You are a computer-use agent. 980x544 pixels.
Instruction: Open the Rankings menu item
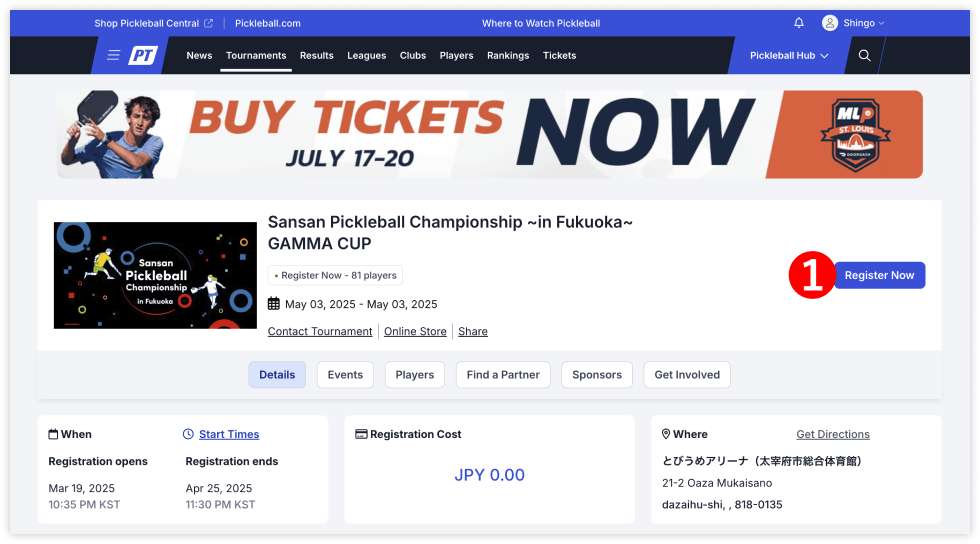[x=508, y=56]
